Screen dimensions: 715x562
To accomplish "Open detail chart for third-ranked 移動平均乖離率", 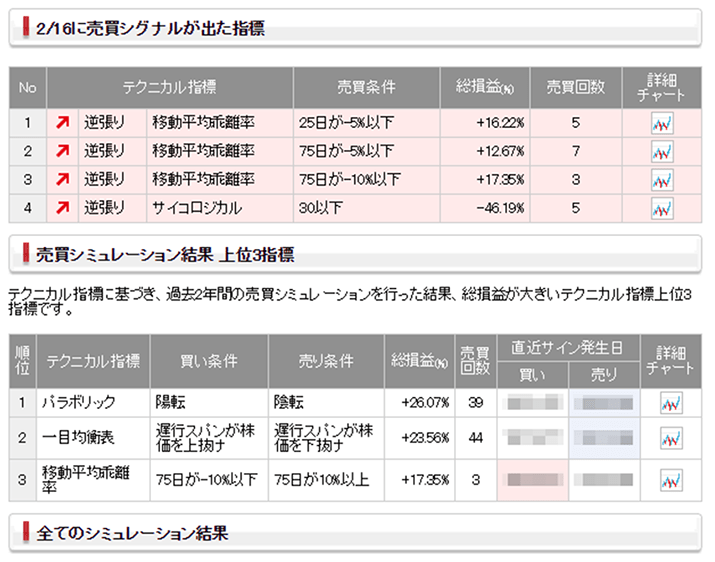I will [670, 480].
